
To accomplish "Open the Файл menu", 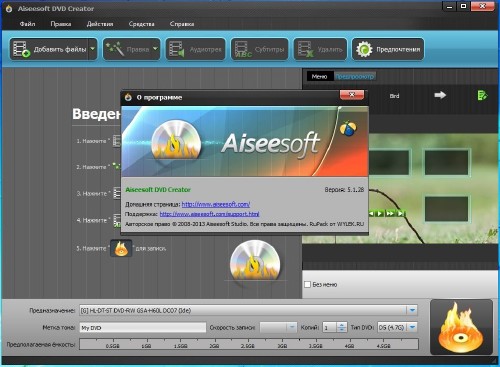I will pyautogui.click(x=27, y=24).
